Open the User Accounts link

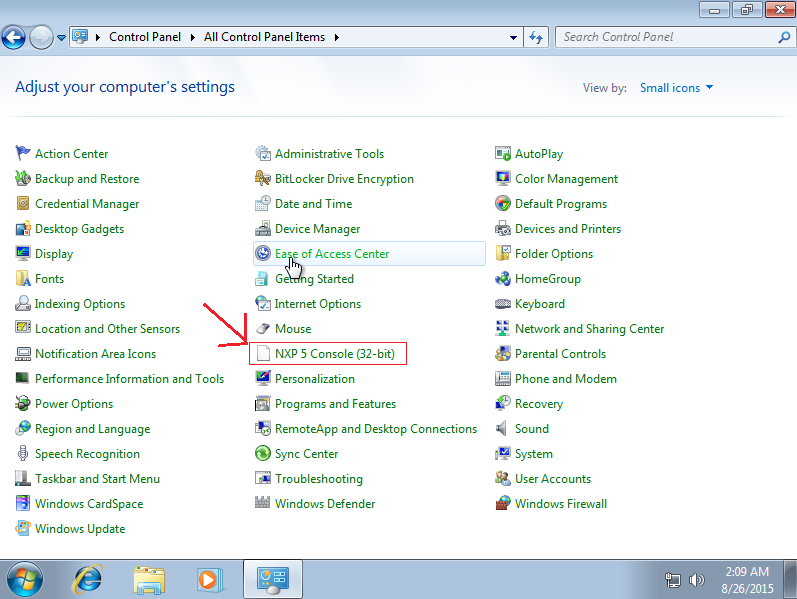tap(553, 478)
